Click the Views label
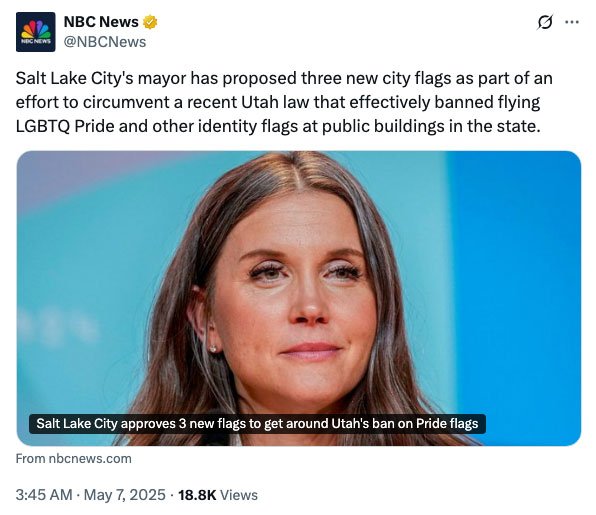 pyautogui.click(x=239, y=495)
